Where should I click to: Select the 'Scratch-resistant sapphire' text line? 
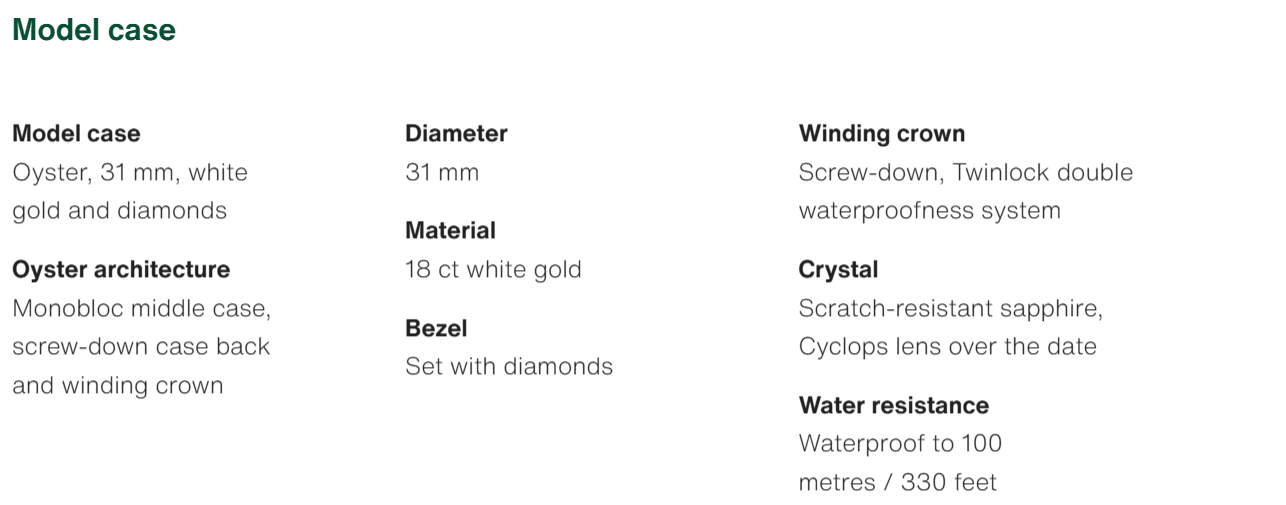click(x=950, y=308)
